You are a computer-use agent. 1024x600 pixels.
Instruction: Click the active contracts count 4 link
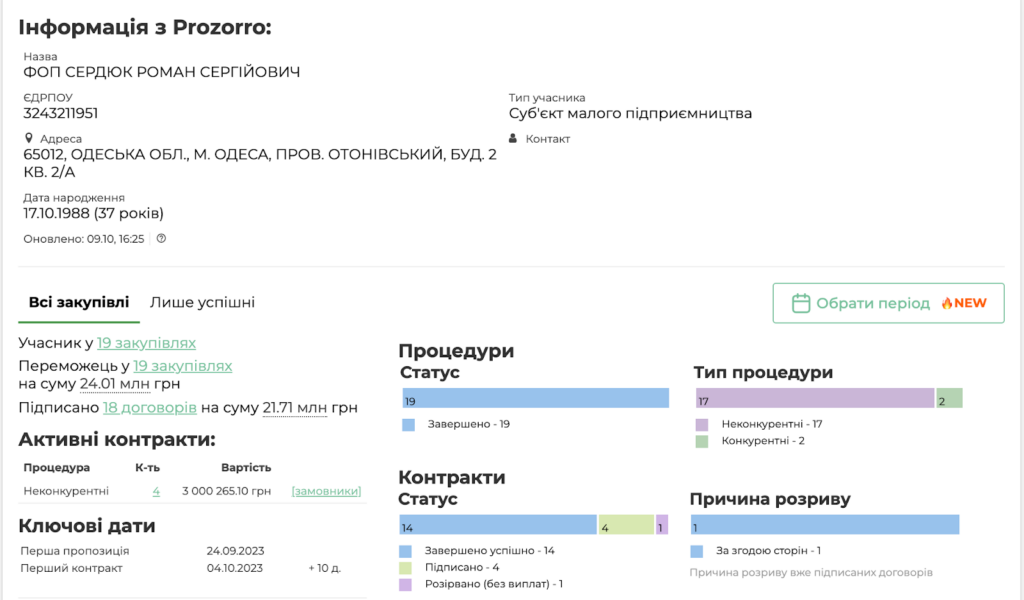click(x=156, y=491)
